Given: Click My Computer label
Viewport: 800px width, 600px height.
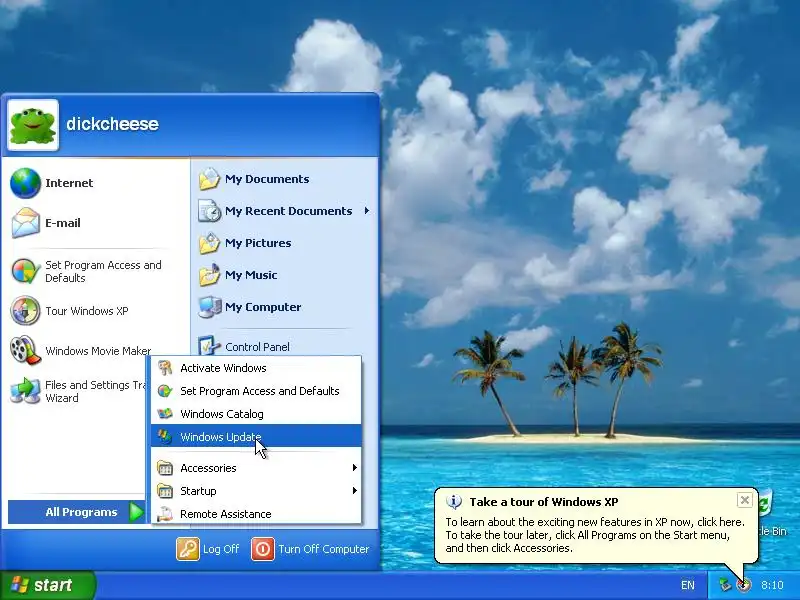Looking at the screenshot, I should click(x=263, y=307).
